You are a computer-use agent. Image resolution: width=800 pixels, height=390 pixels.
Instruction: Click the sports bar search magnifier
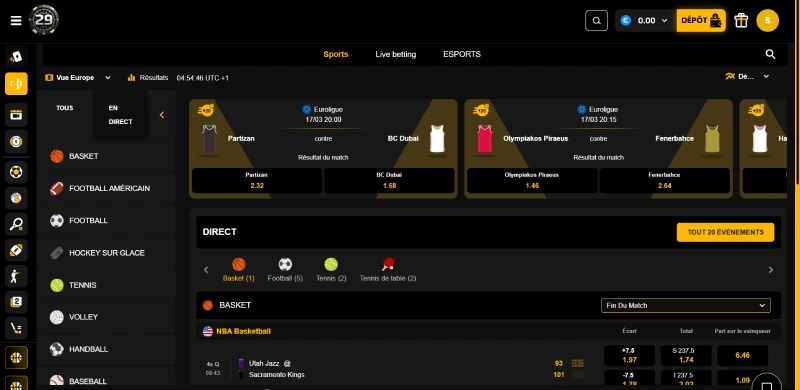point(770,54)
